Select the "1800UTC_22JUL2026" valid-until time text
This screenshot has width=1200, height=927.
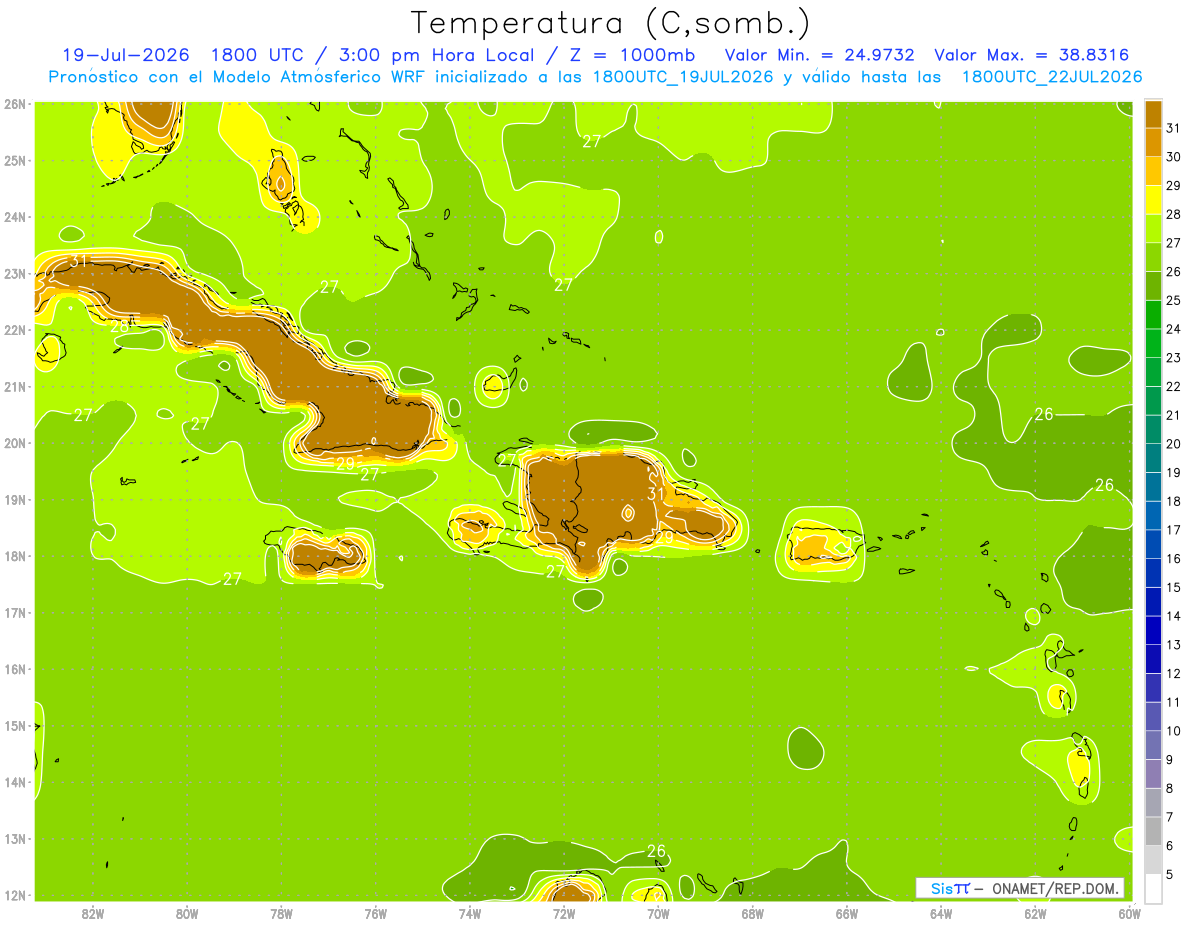[1052, 77]
